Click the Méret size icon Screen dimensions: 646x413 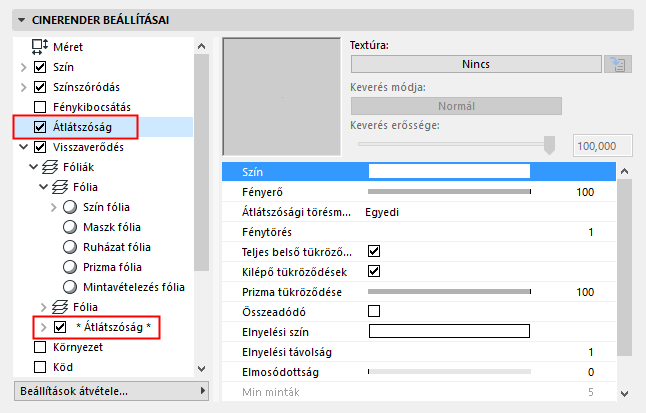41,46
